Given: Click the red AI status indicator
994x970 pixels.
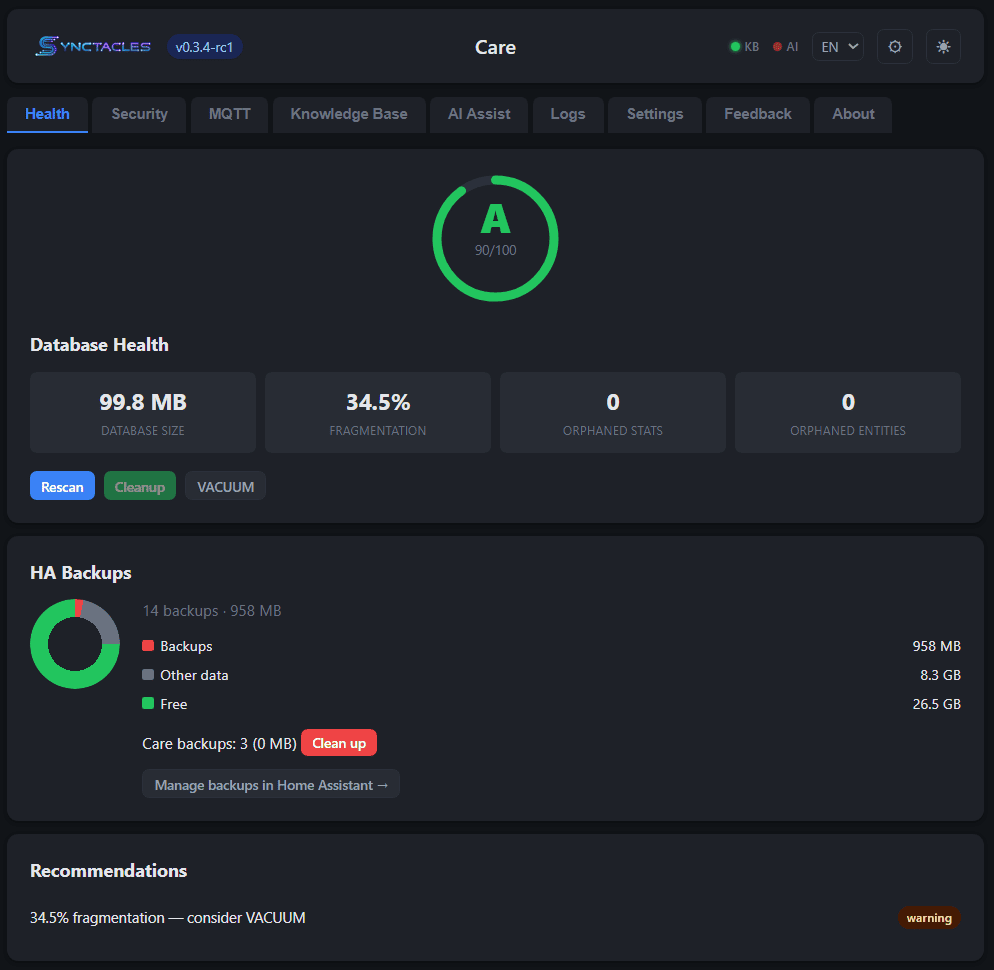Looking at the screenshot, I should coord(785,46).
